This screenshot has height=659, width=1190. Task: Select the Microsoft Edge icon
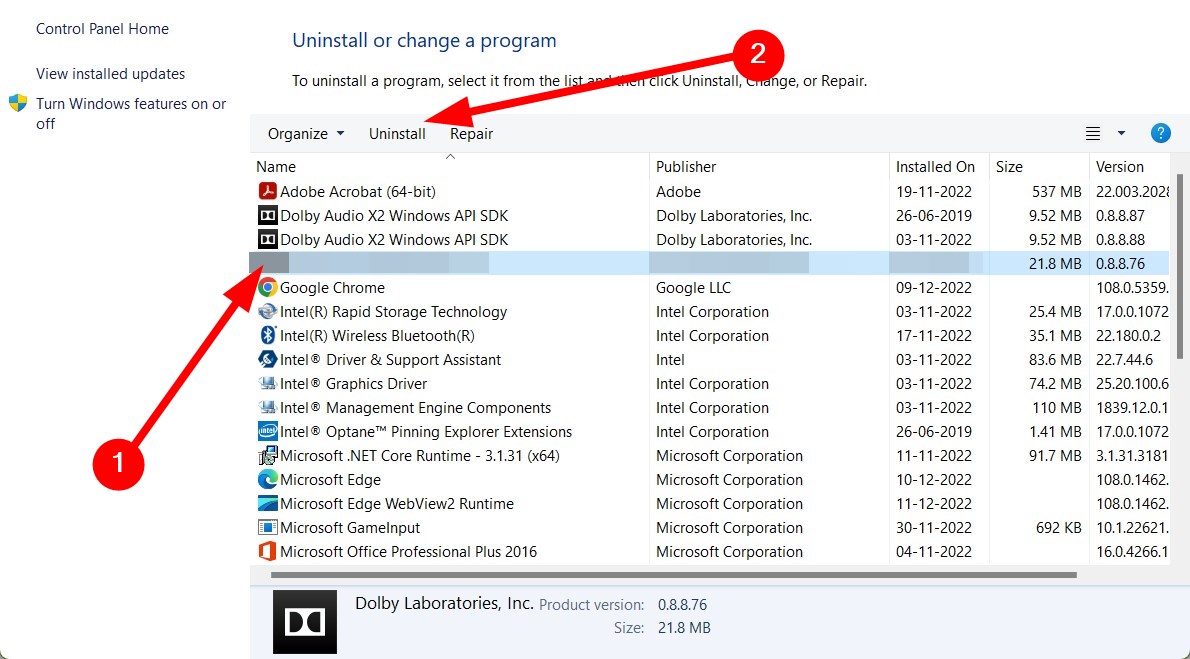[x=267, y=479]
